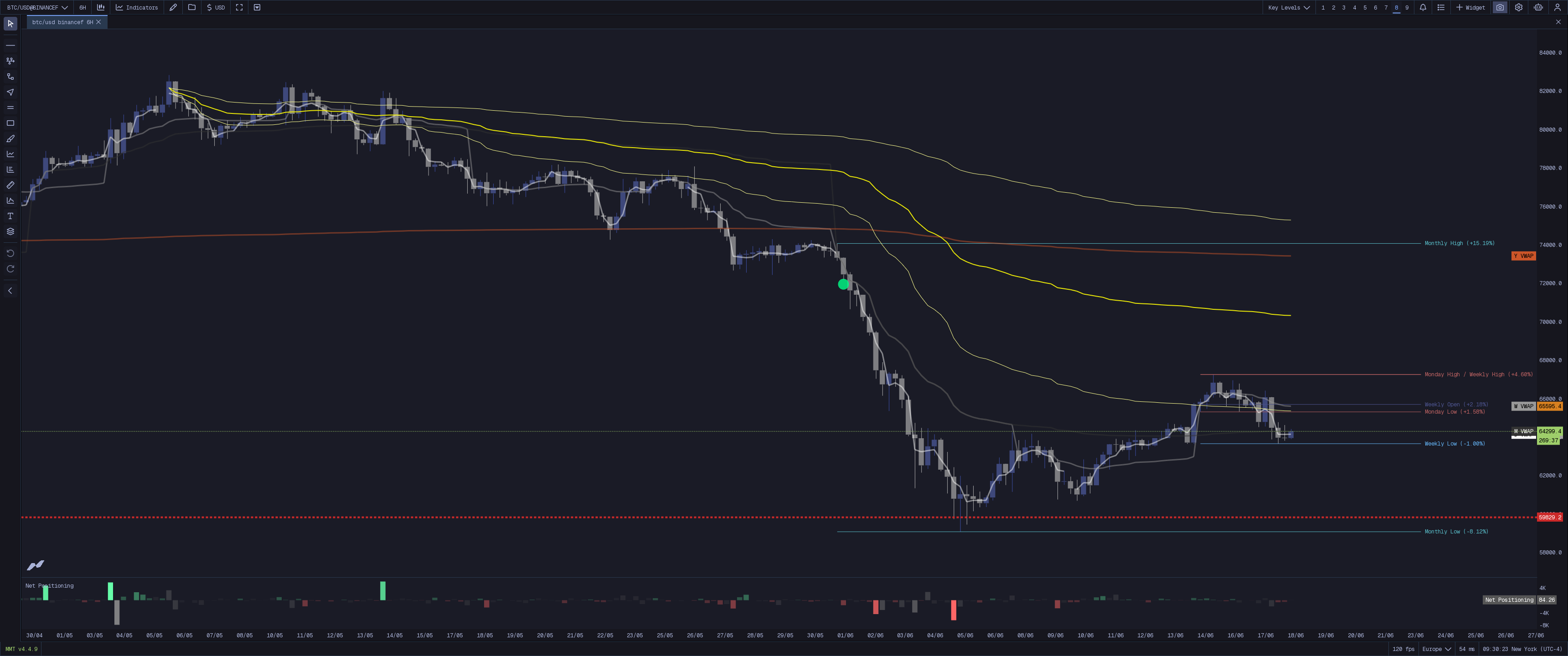Open the user account icon

point(1557,7)
